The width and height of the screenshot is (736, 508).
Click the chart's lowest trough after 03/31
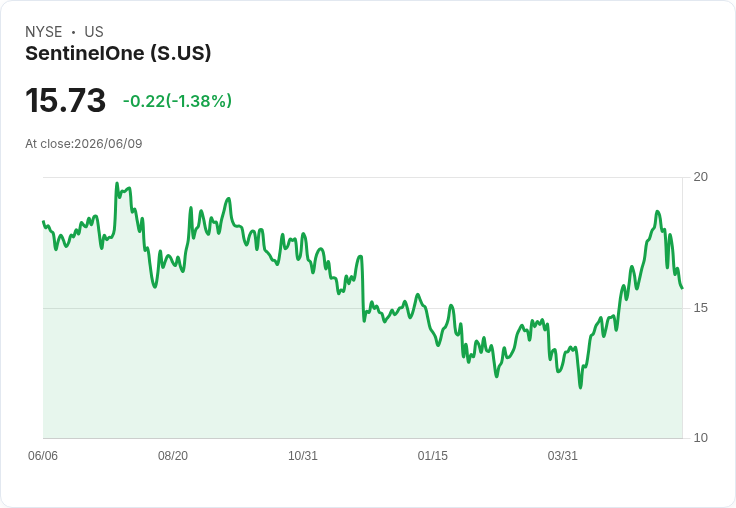[580, 387]
